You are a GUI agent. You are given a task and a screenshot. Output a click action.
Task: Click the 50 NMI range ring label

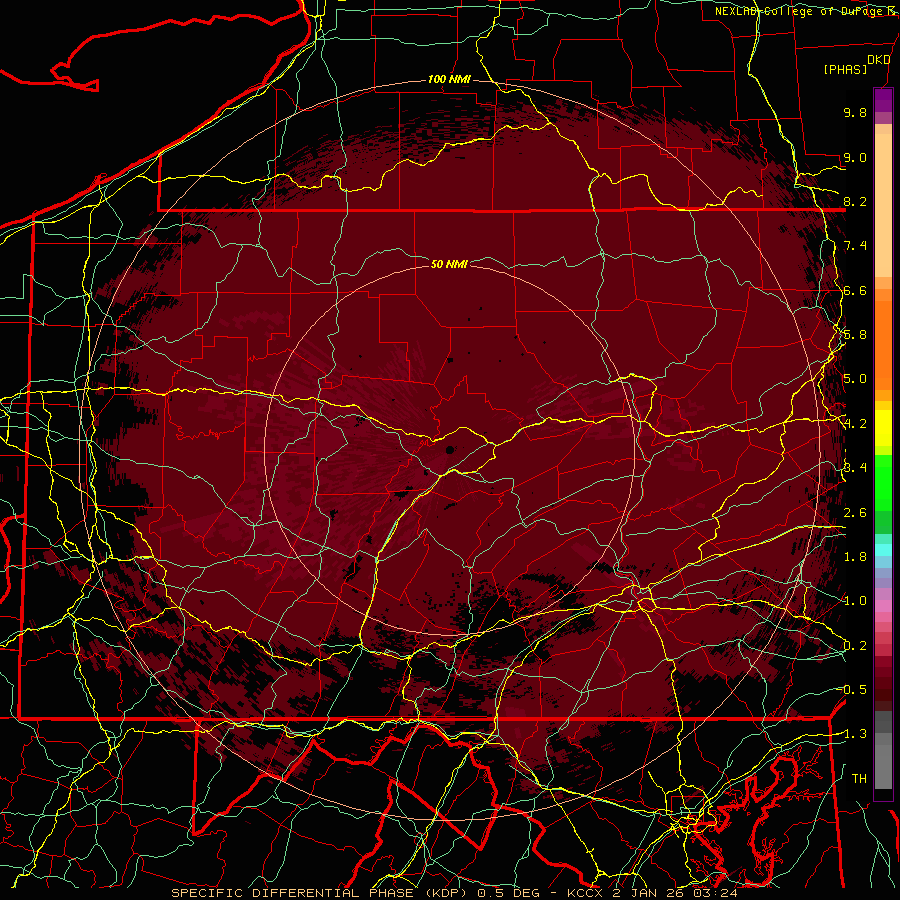[x=449, y=264]
